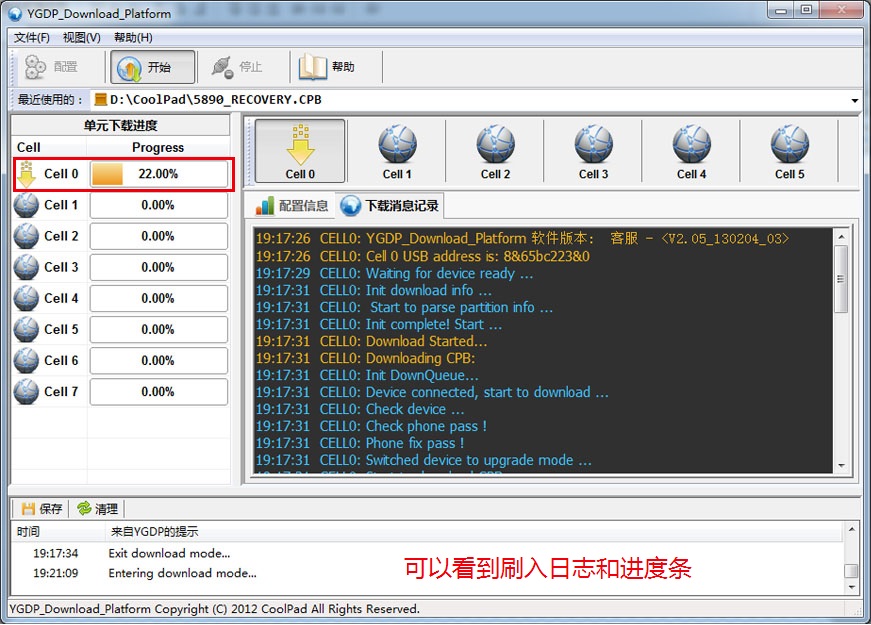
Task: Click Cell 1 globe icon in progress list
Action: pyautogui.click(x=26, y=206)
